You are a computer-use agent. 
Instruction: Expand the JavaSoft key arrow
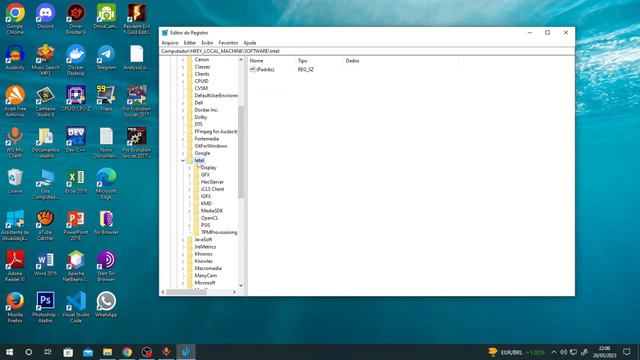point(183,240)
